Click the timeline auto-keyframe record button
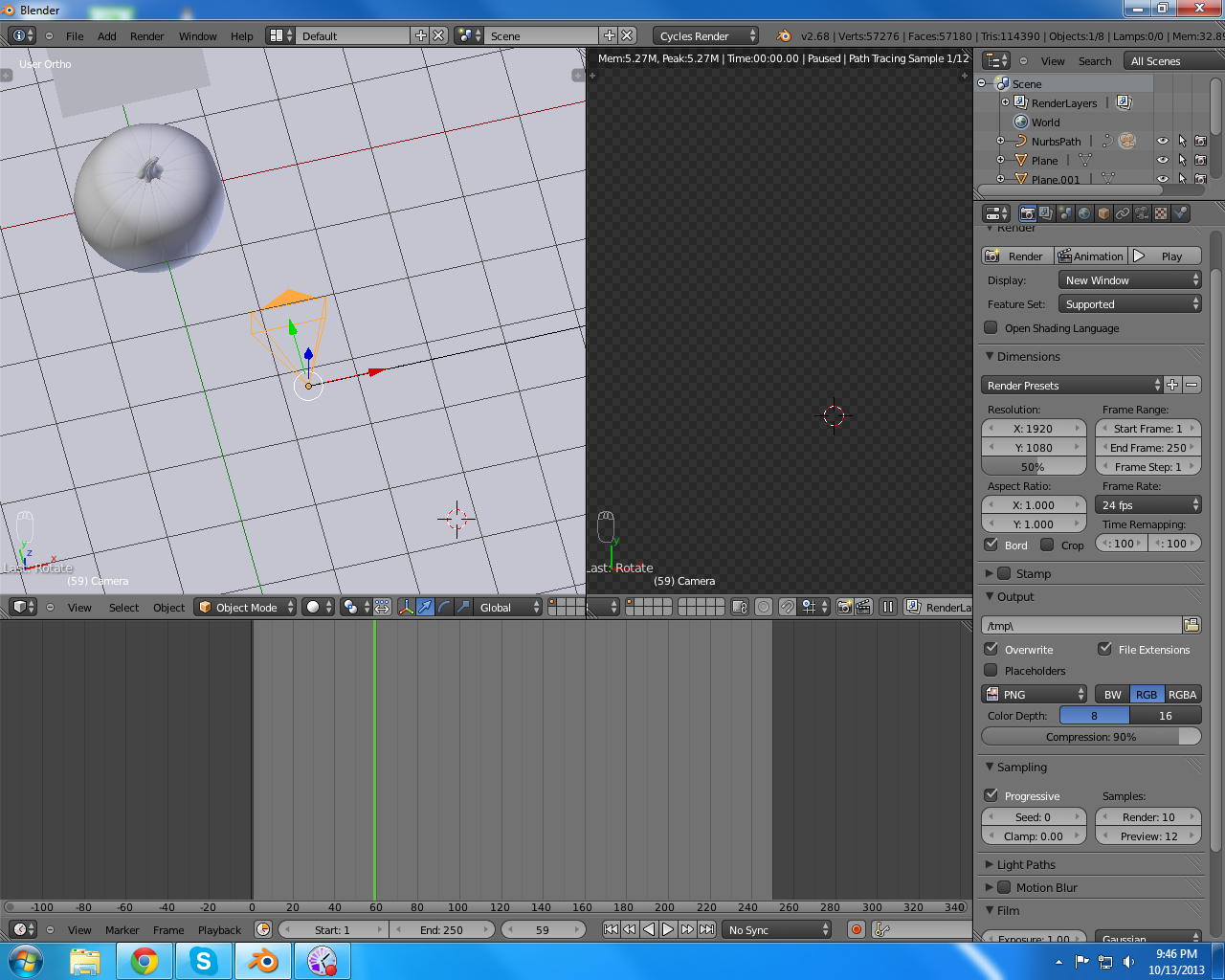Image resolution: width=1225 pixels, height=980 pixels. coord(857,929)
